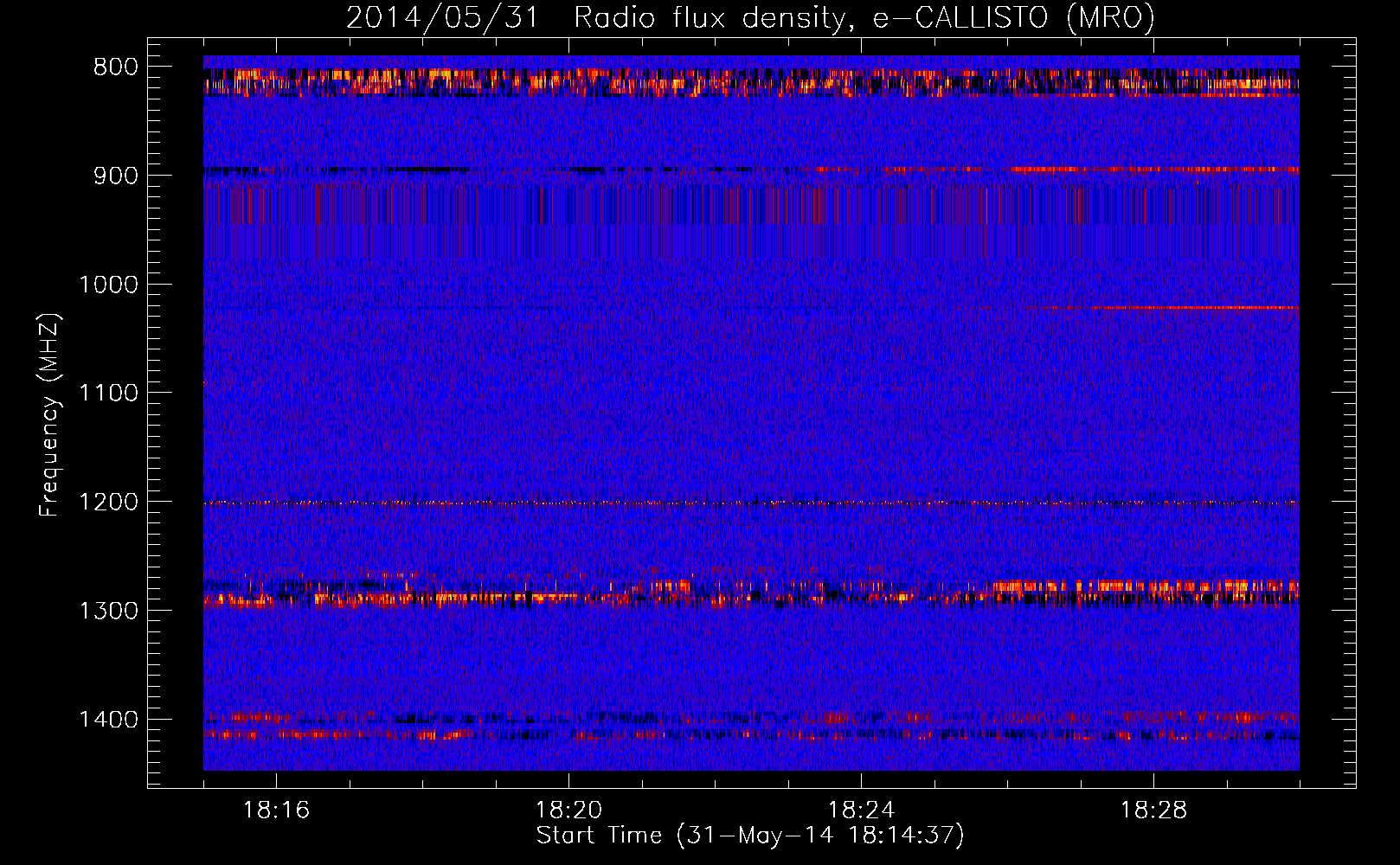Click the 18:24 time tick label

point(861,811)
